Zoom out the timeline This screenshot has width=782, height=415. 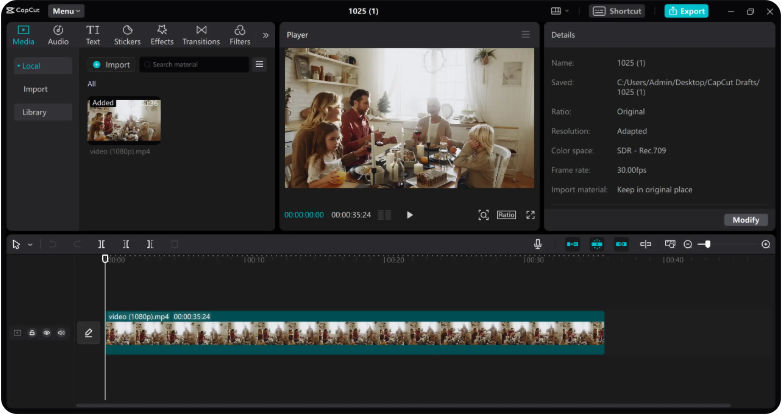coord(688,244)
